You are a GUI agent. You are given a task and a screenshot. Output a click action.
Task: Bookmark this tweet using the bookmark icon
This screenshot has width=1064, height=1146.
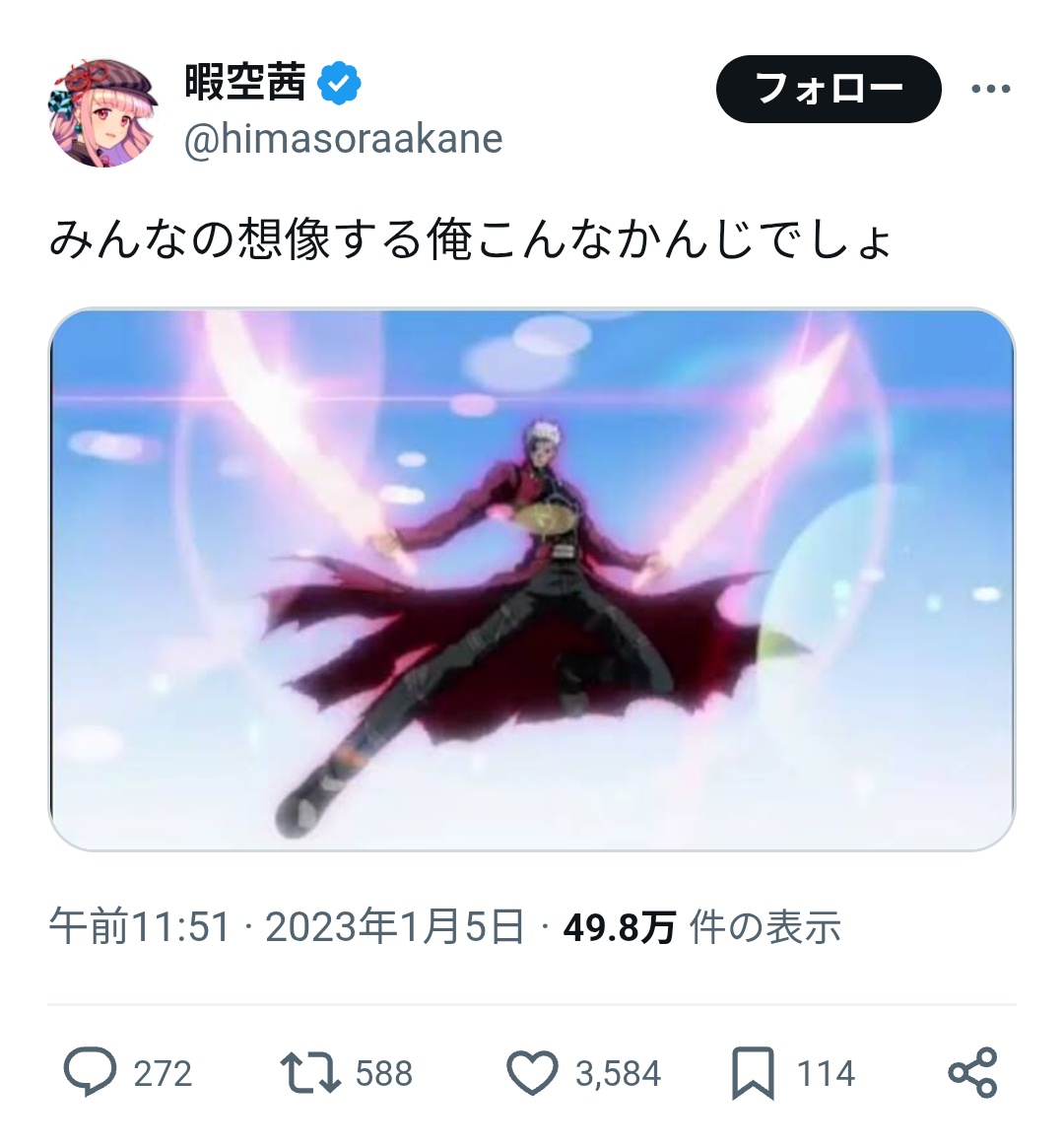tap(753, 1073)
